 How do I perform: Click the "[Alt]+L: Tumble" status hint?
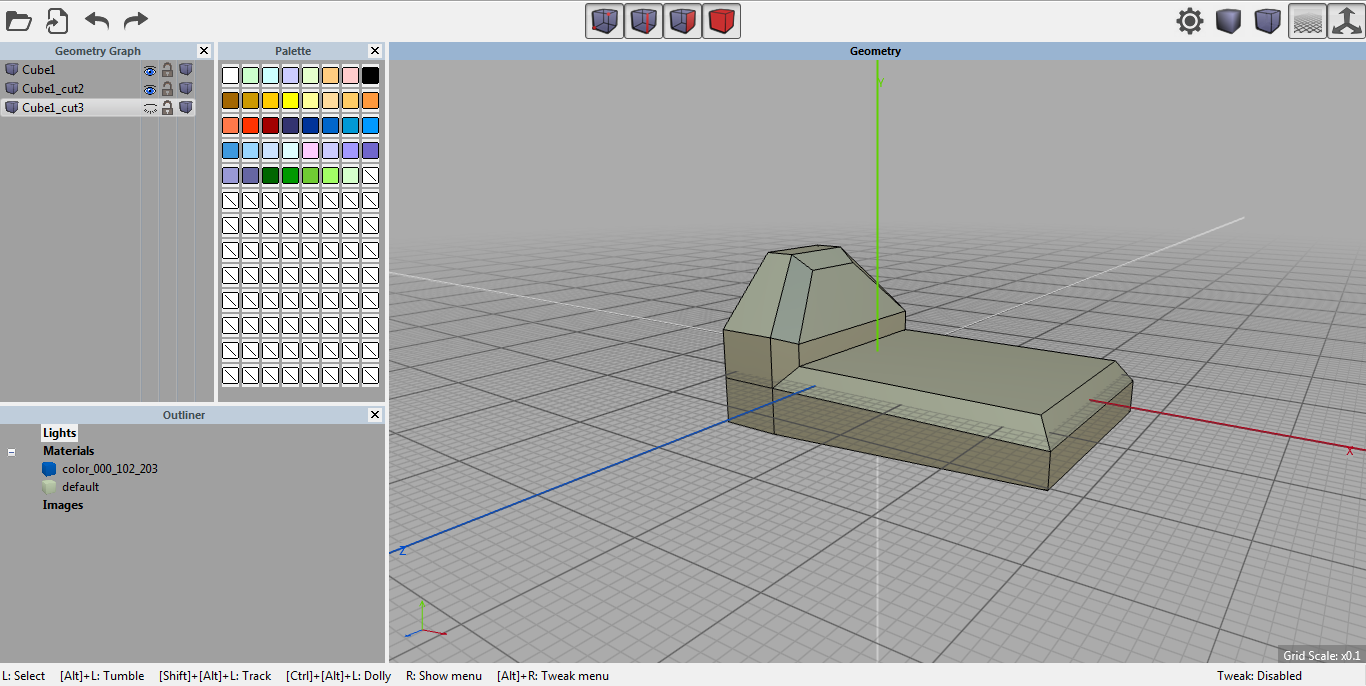[102, 676]
